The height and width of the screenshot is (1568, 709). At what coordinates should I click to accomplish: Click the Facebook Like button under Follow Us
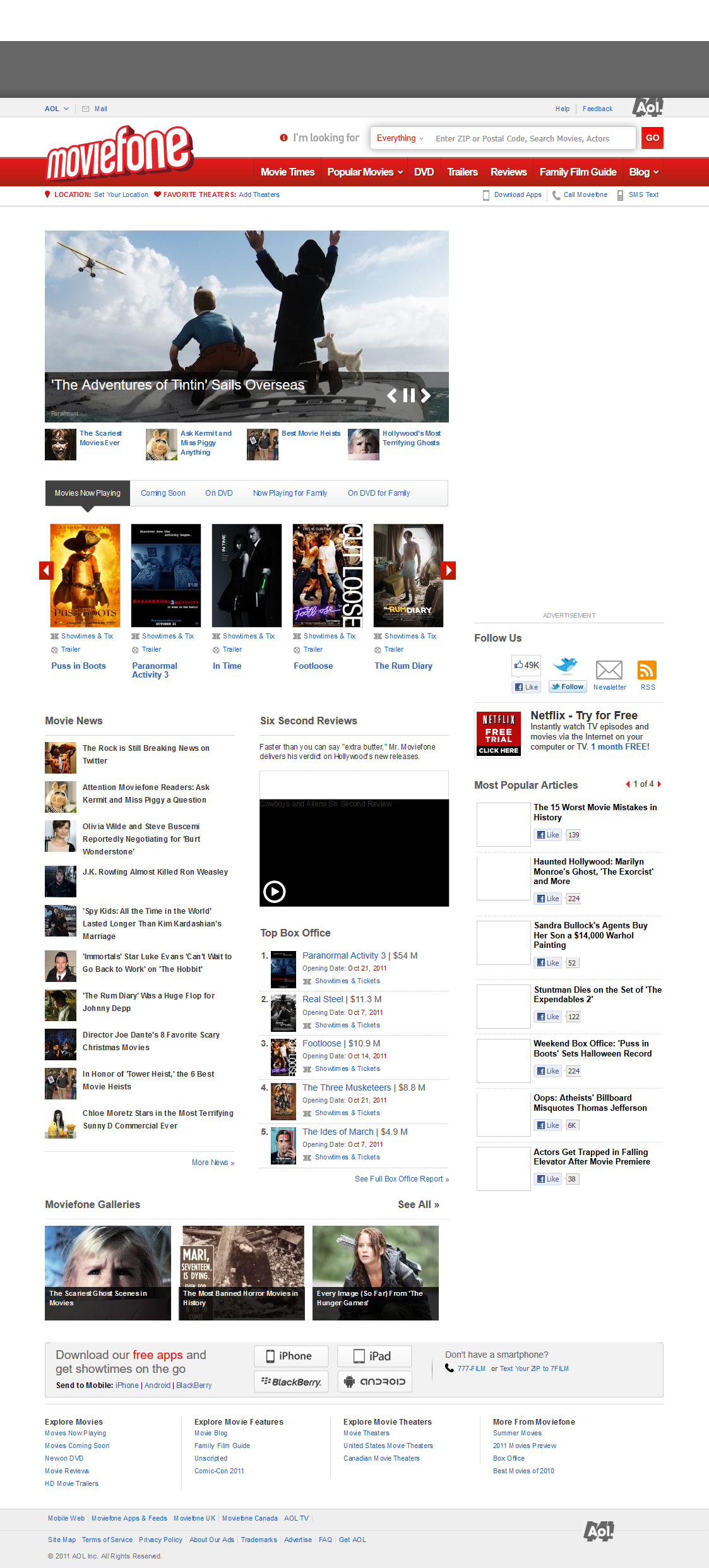(527, 687)
